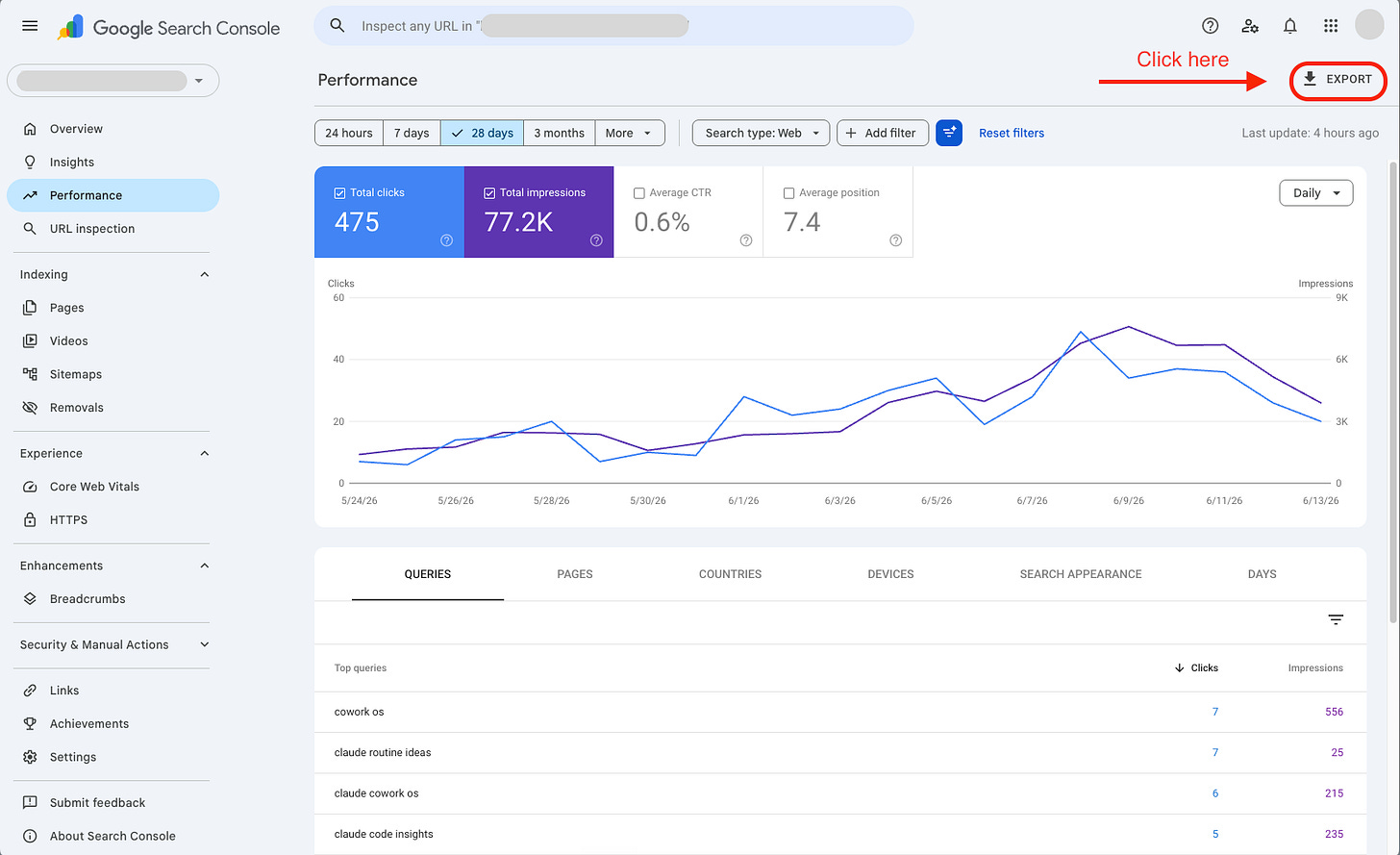Open the table filter rows icon
Viewport: 1400px width, 855px height.
point(1336,620)
